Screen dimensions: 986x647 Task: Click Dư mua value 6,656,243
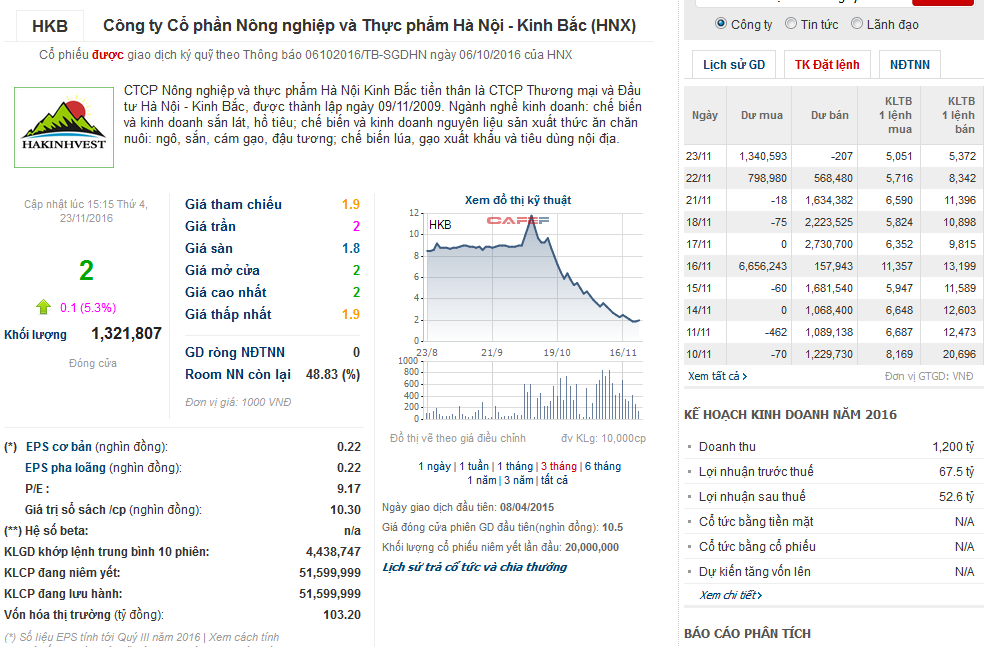pyautogui.click(x=763, y=266)
